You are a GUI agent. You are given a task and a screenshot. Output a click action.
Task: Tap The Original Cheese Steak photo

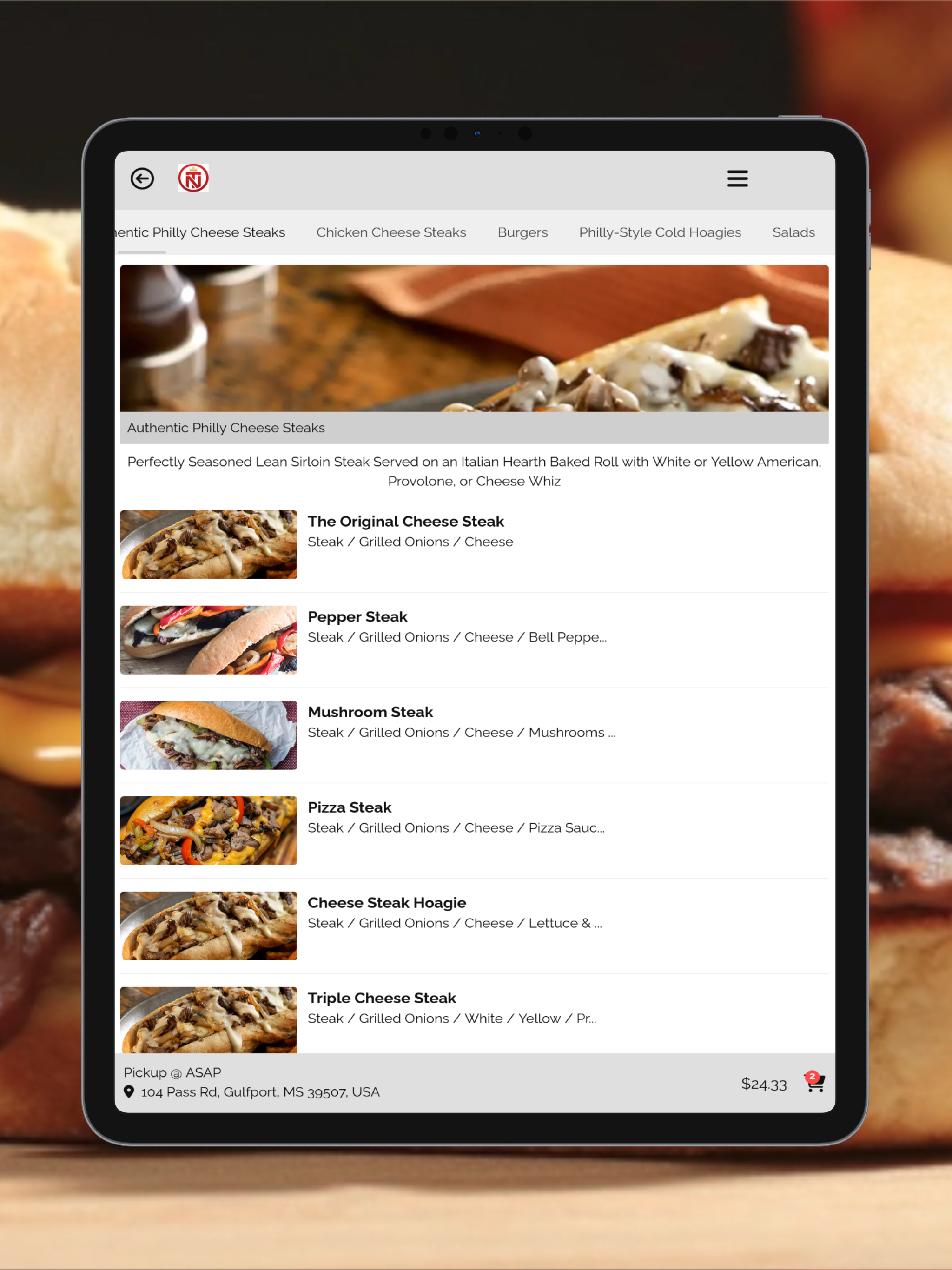coord(209,544)
